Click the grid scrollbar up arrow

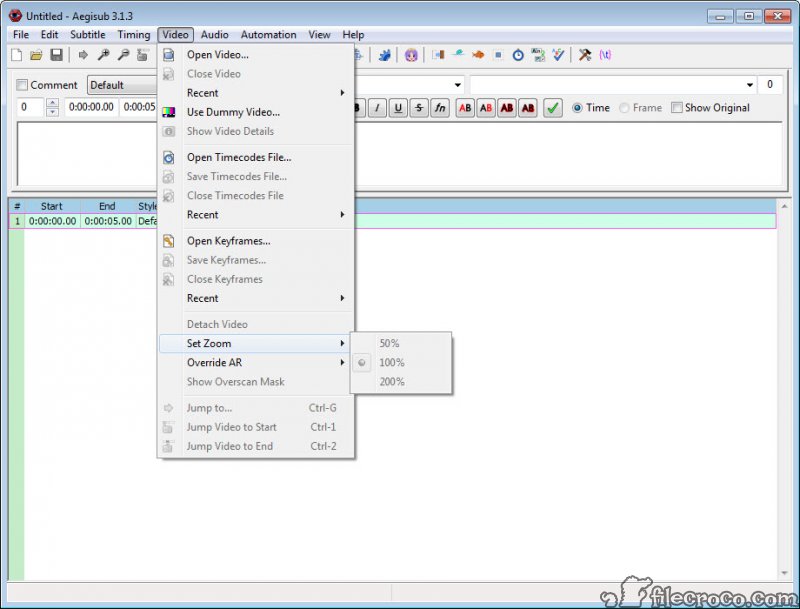pos(784,207)
